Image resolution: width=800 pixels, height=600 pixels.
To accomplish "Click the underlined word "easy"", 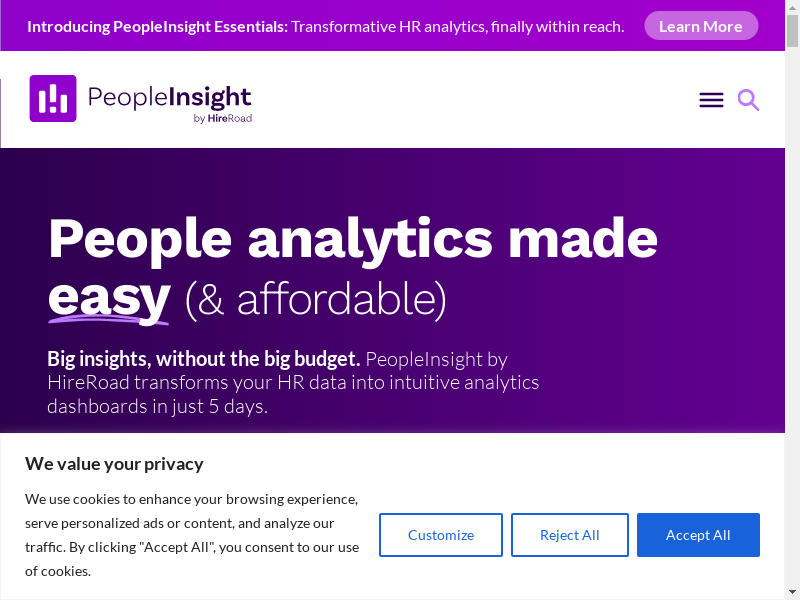I will coord(109,297).
